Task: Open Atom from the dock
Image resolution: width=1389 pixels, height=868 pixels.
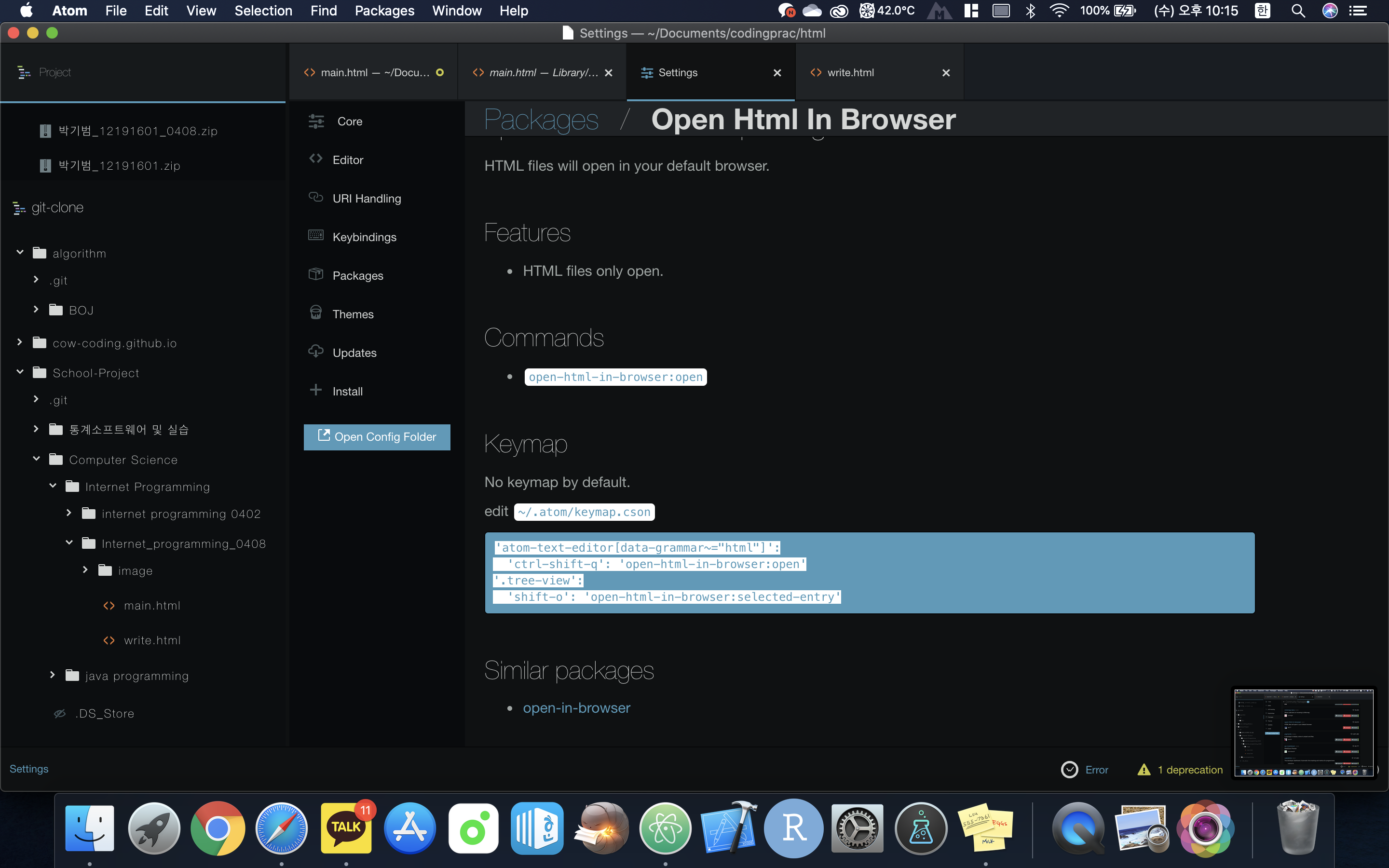Action: (665, 828)
